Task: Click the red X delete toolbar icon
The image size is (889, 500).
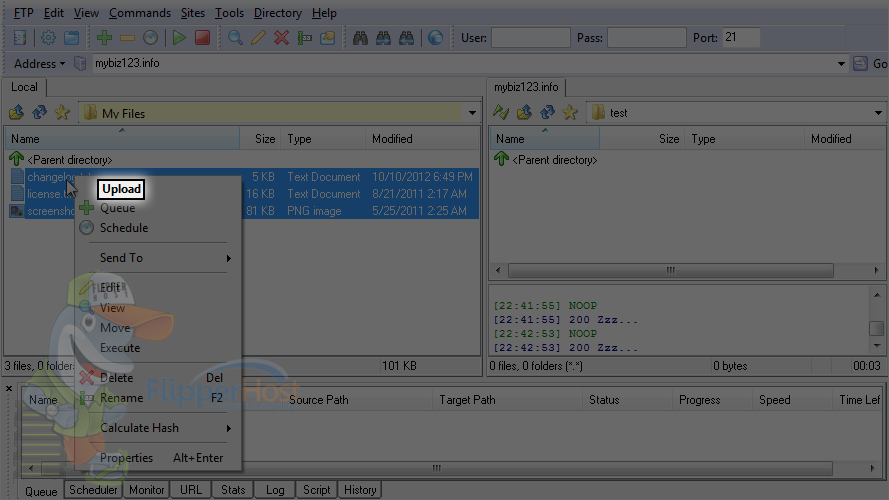Action: (x=281, y=38)
